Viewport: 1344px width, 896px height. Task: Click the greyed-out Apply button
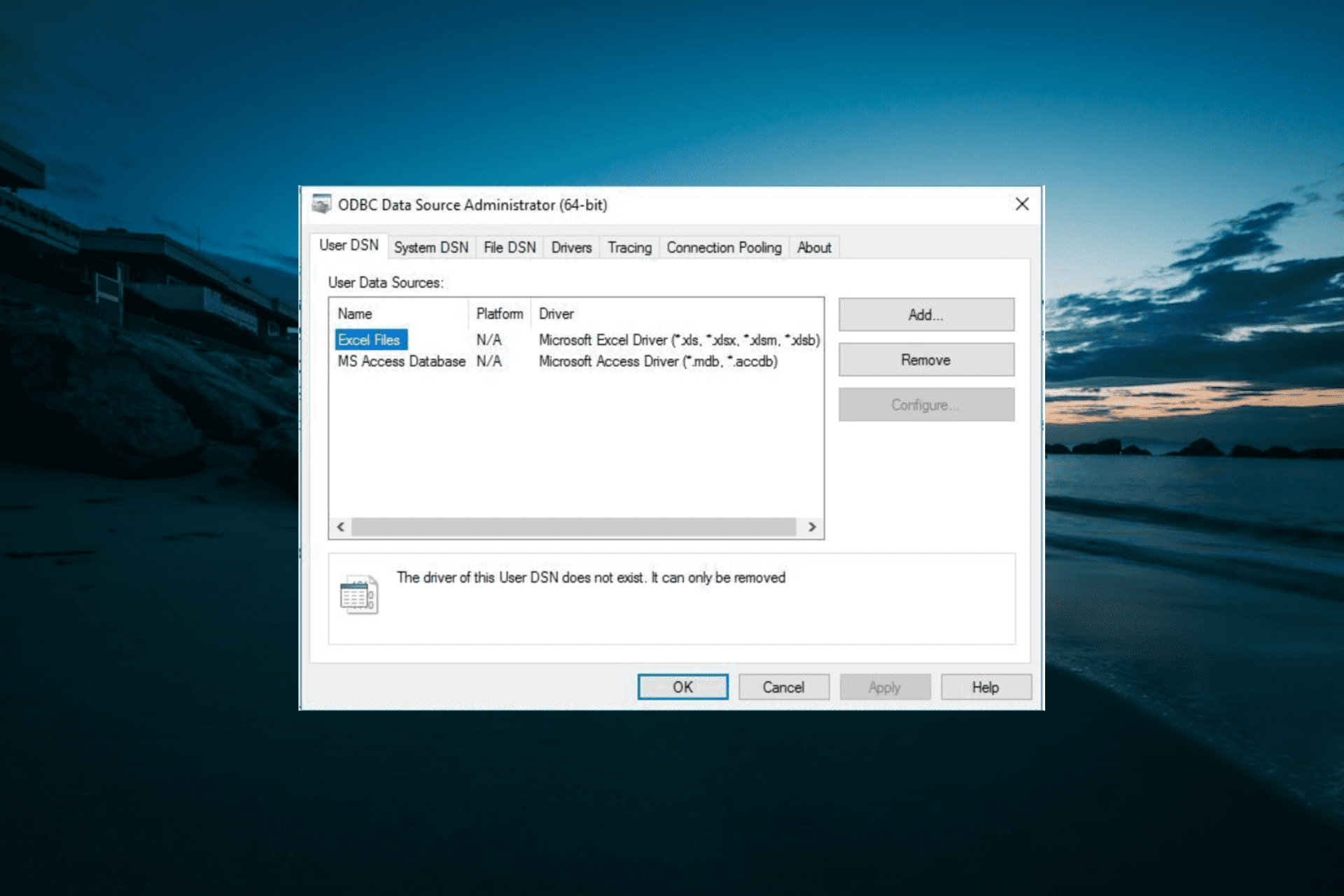pyautogui.click(x=885, y=687)
